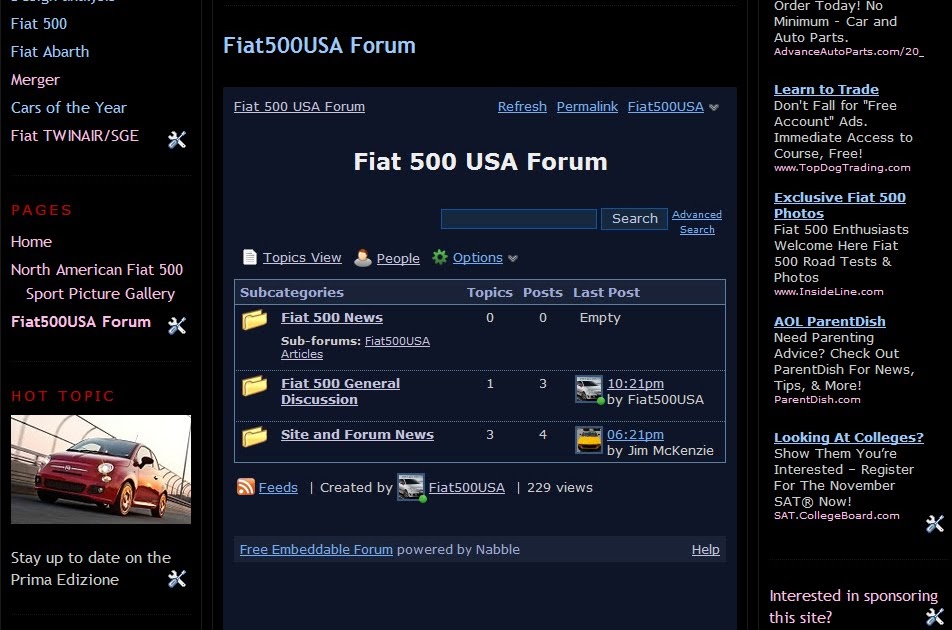Open the Topics View link
This screenshot has height=630, width=952.
(302, 257)
